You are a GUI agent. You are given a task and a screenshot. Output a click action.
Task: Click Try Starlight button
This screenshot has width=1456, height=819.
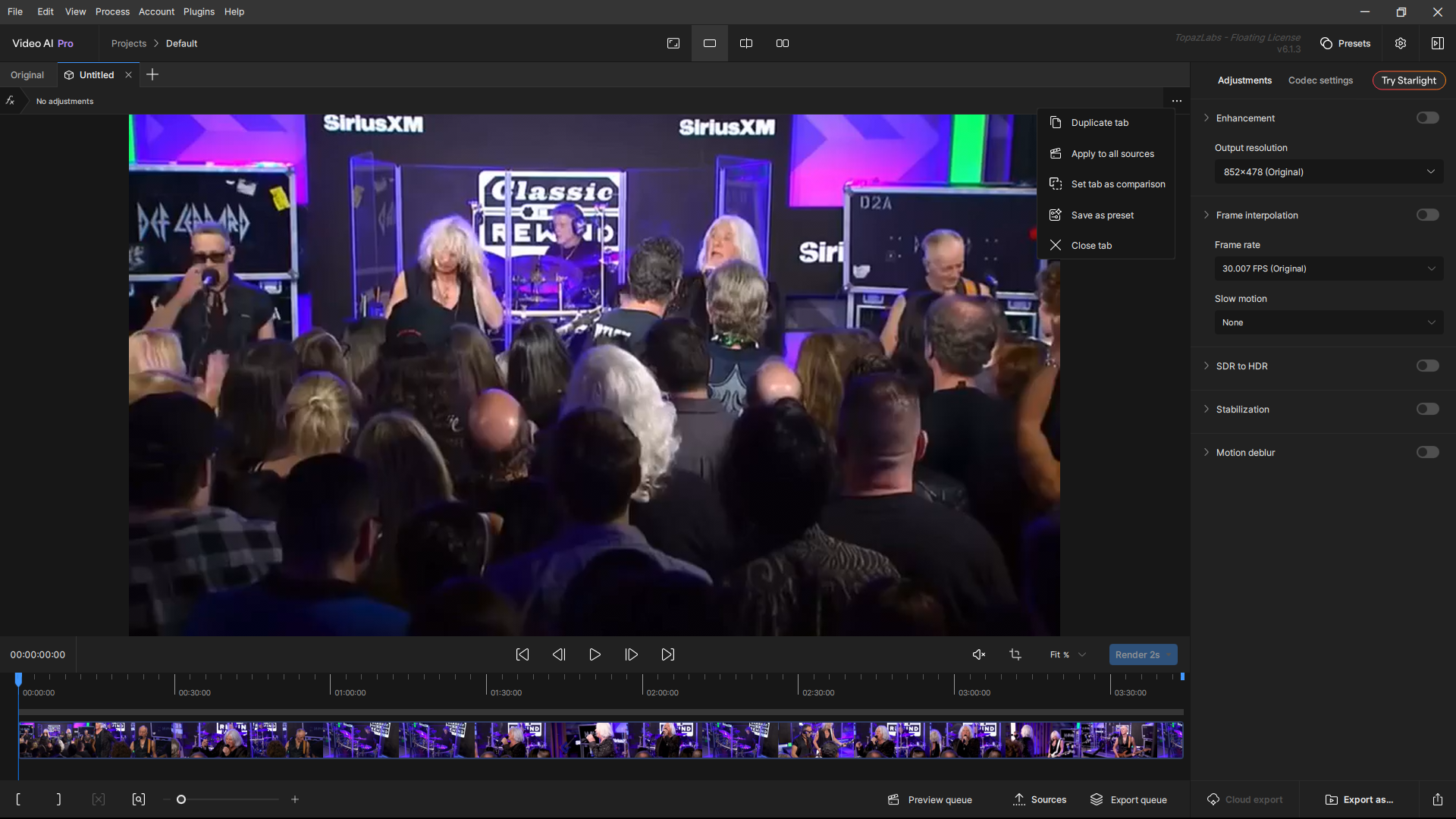[1409, 80]
